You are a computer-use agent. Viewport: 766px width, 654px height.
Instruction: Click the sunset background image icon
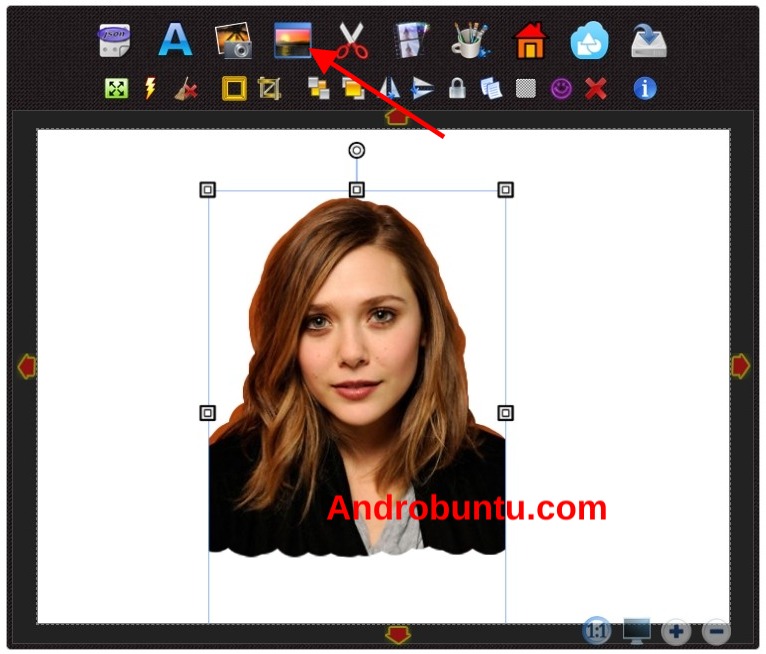pos(293,41)
